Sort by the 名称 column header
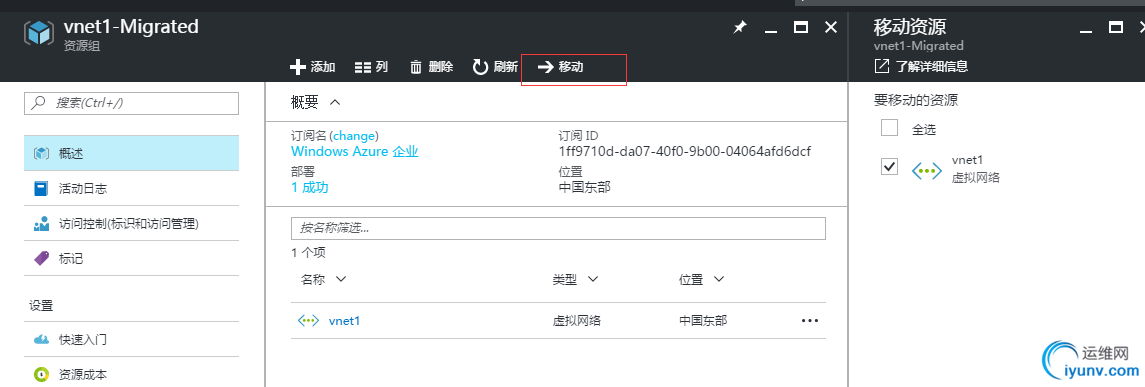This screenshot has width=1145, height=387. pyautogui.click(x=323, y=280)
